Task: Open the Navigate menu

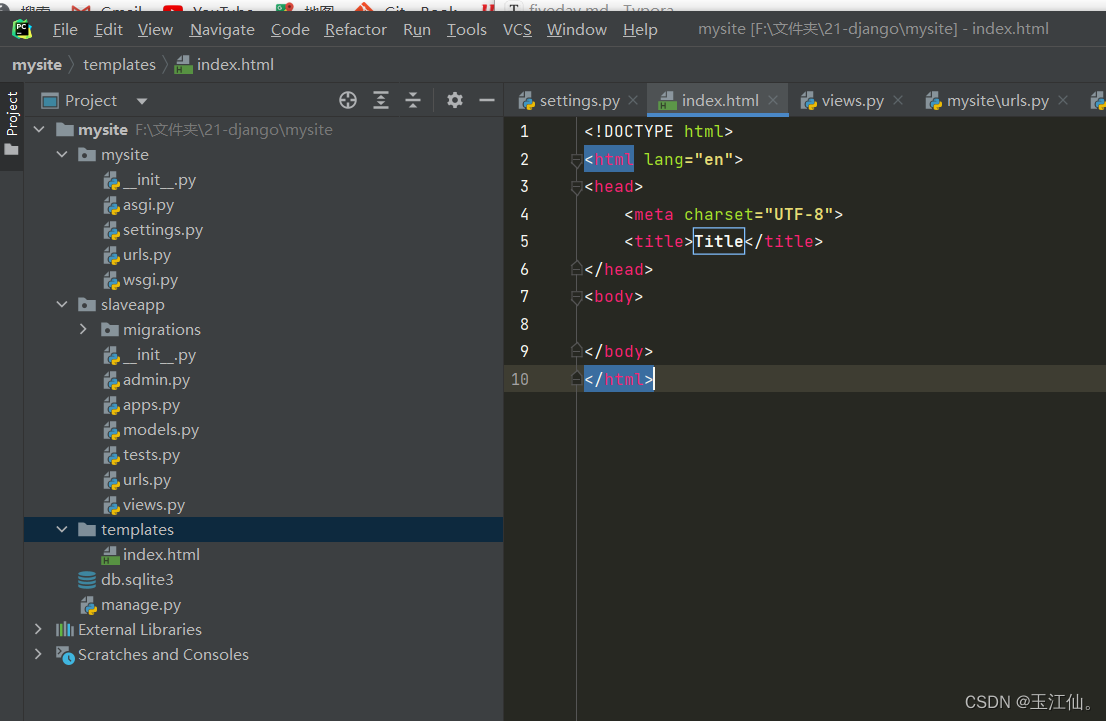Action: click(222, 30)
